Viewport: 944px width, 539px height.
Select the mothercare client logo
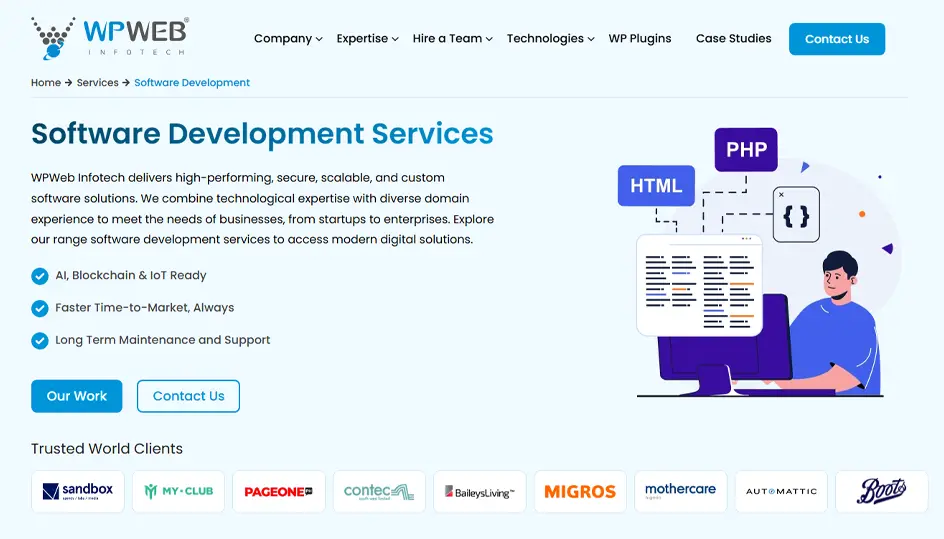pyautogui.click(x=681, y=491)
